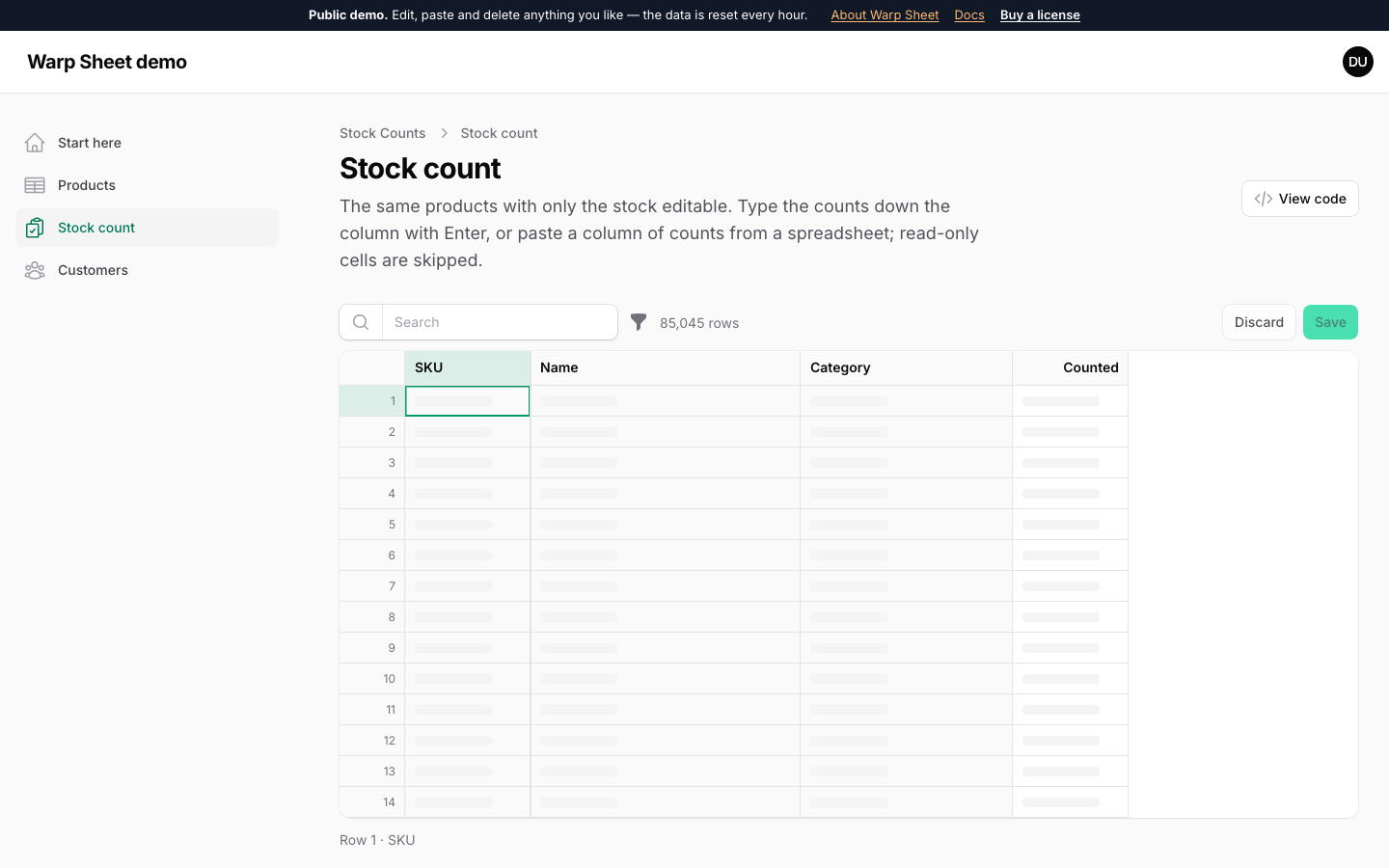This screenshot has width=1389, height=868.
Task: Click the SKU cell in row 7
Action: 468,586
